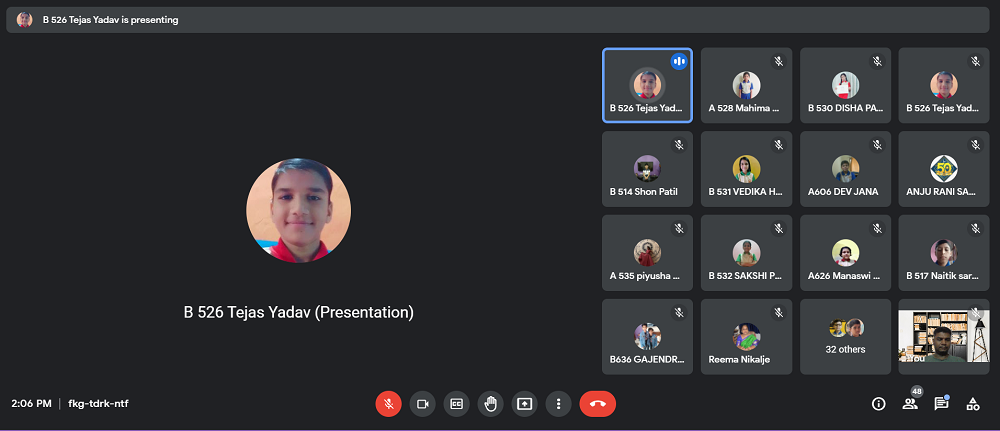Open the meeting details info icon
This screenshot has height=431, width=1000.
coord(878,404)
